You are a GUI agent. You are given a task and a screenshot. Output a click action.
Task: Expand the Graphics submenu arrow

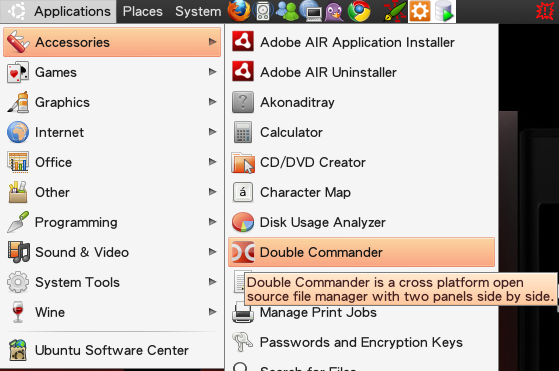click(x=213, y=102)
